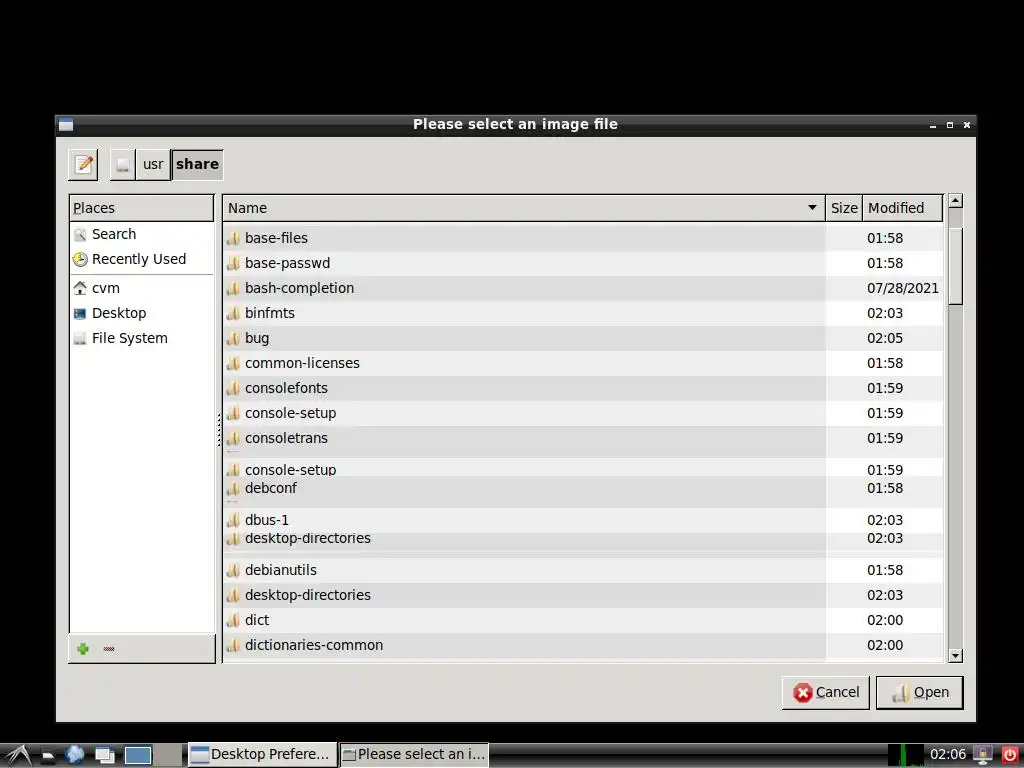
Task: Select the share path segment
Action: tap(197, 165)
